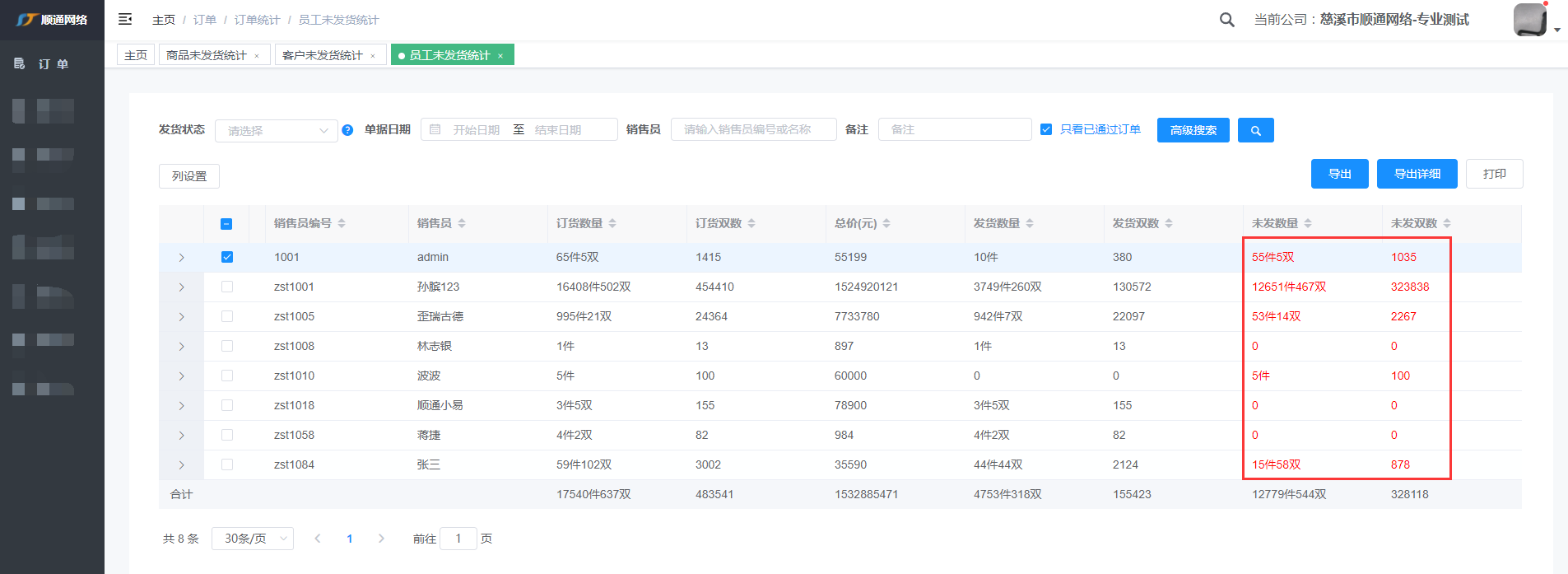Switch to the 主页 tab

(x=136, y=55)
